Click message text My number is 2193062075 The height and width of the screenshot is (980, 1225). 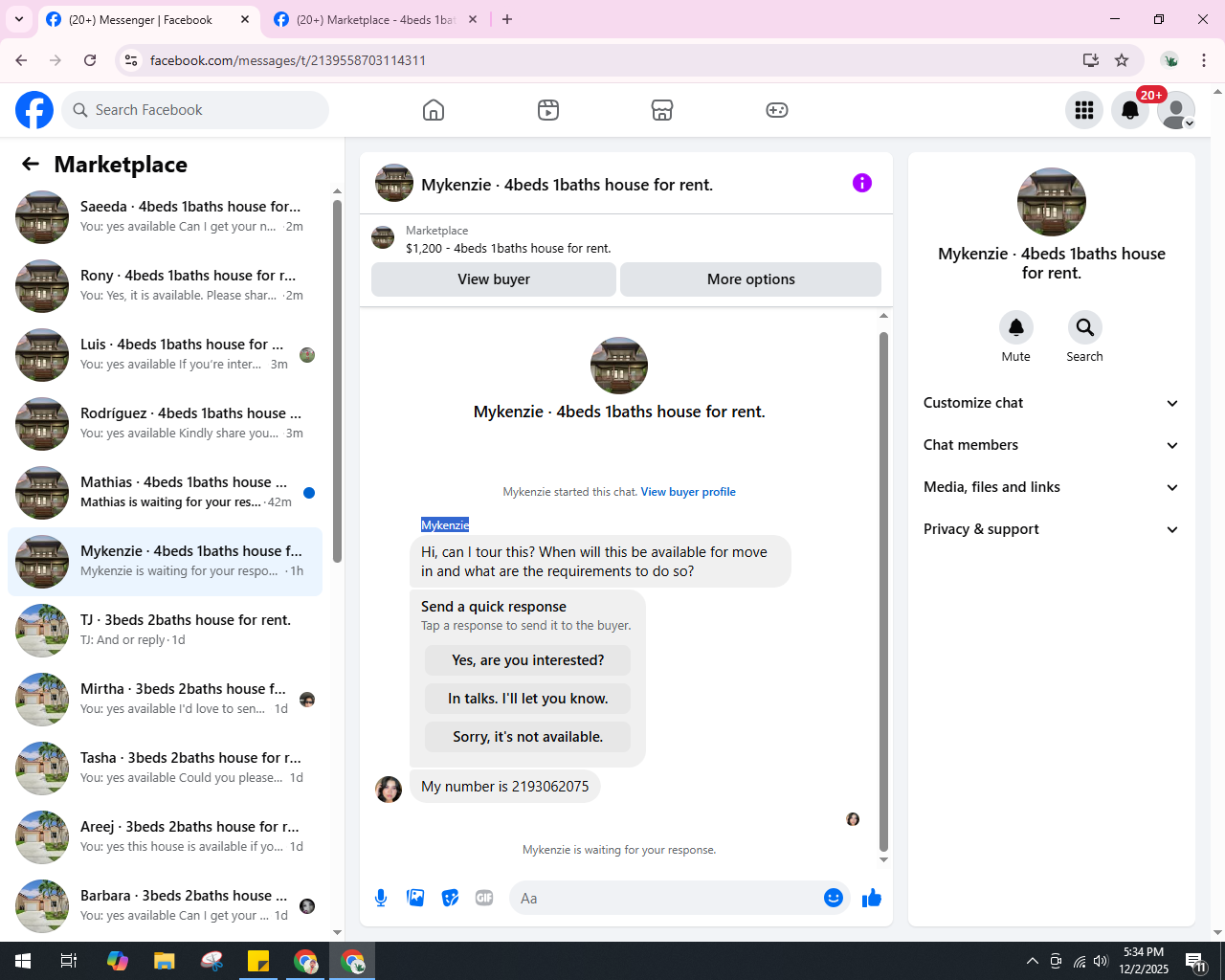[x=505, y=787]
